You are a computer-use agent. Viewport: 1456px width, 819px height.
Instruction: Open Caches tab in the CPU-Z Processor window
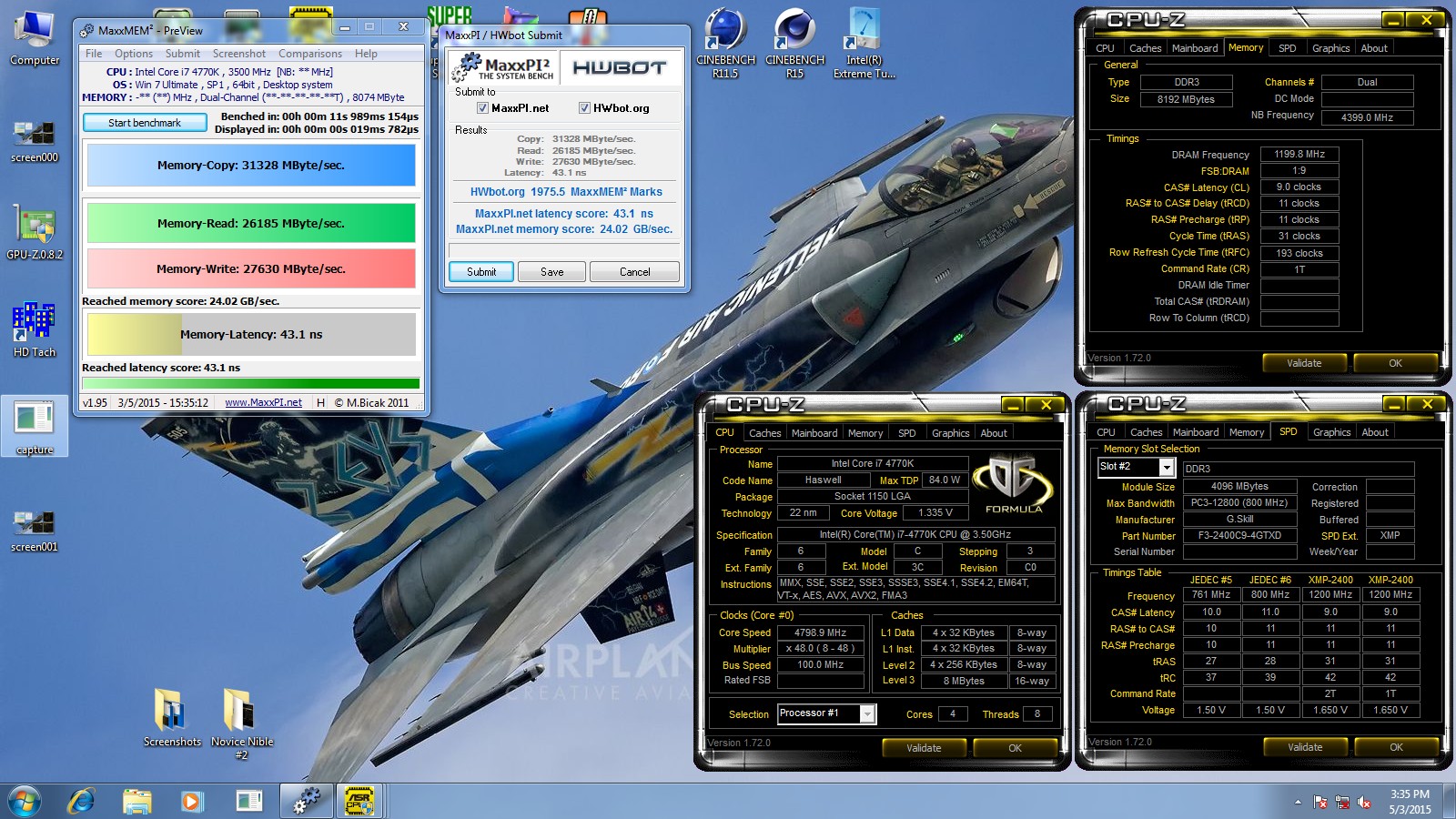[764, 433]
